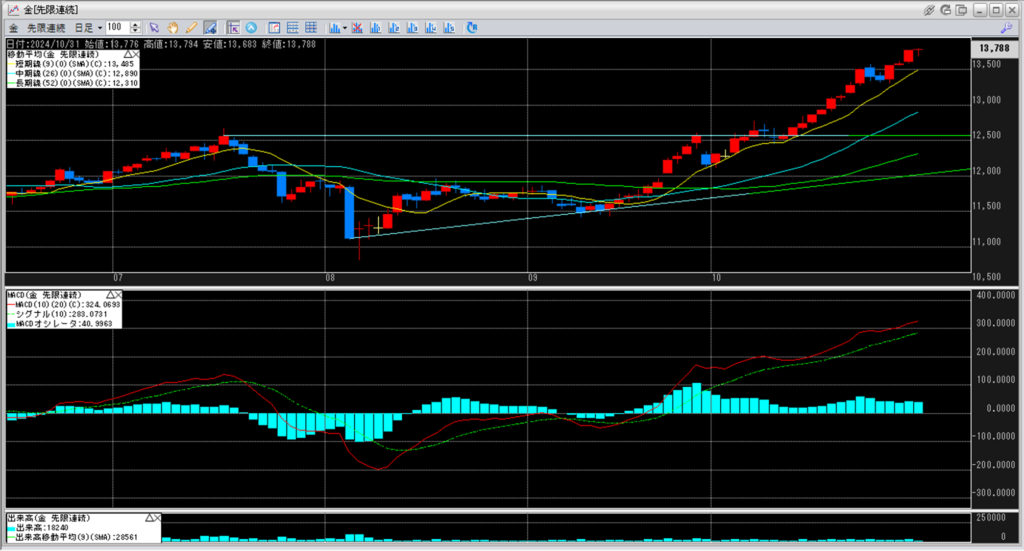Open the indicator chart dropdown arrow
Viewport: 1024px width, 551px height.
344,27
